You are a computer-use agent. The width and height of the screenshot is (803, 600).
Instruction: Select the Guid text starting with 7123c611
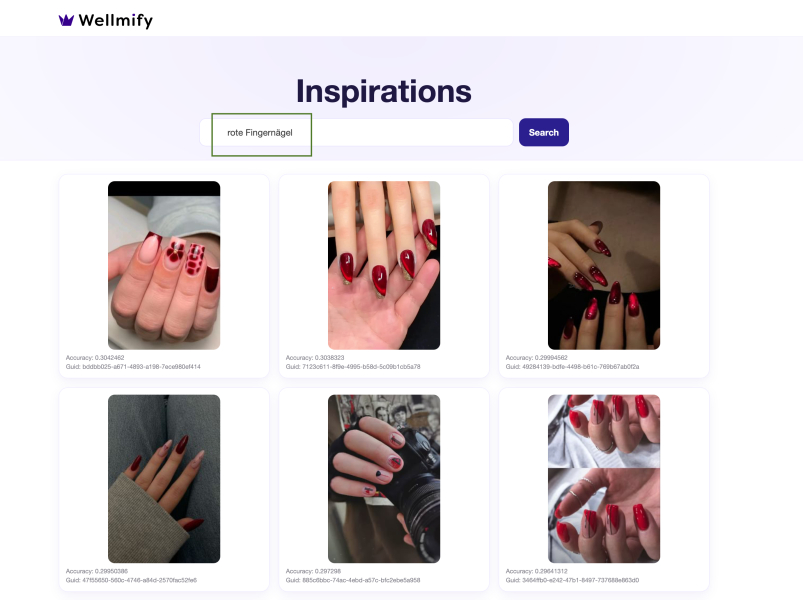(x=353, y=367)
